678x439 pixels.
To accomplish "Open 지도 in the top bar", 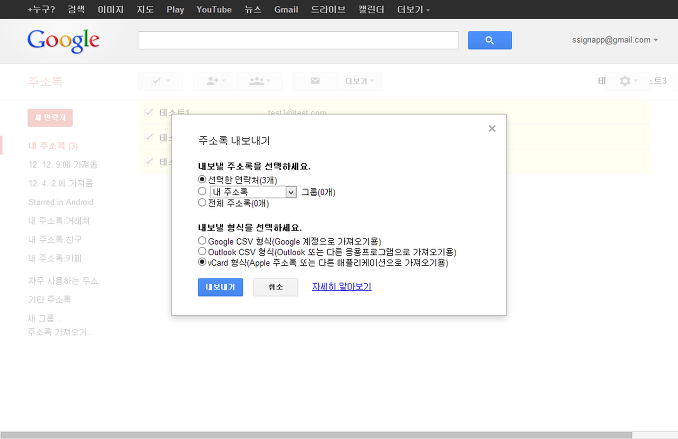I will (x=145, y=10).
